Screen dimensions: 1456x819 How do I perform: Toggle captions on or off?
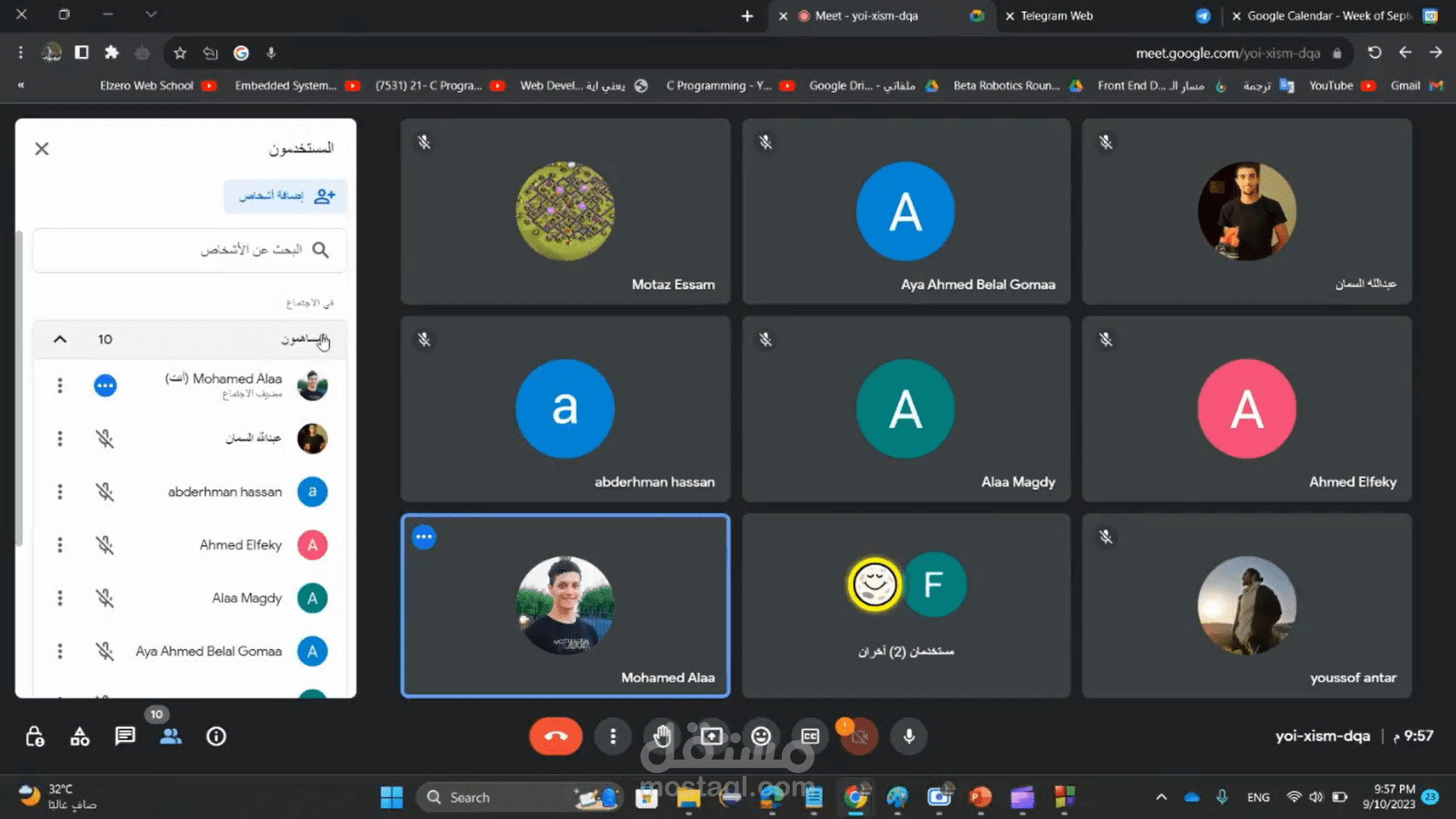[x=810, y=736]
